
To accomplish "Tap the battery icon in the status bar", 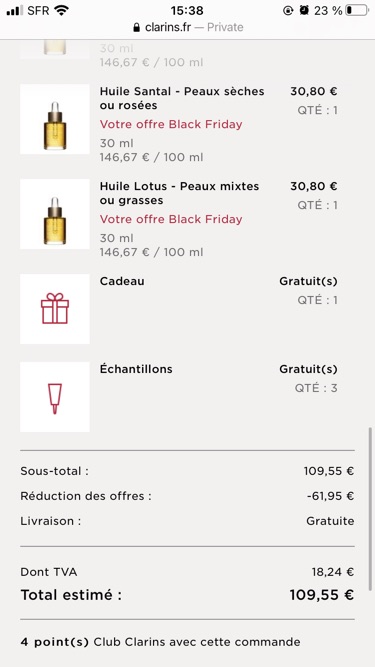I will pos(357,11).
